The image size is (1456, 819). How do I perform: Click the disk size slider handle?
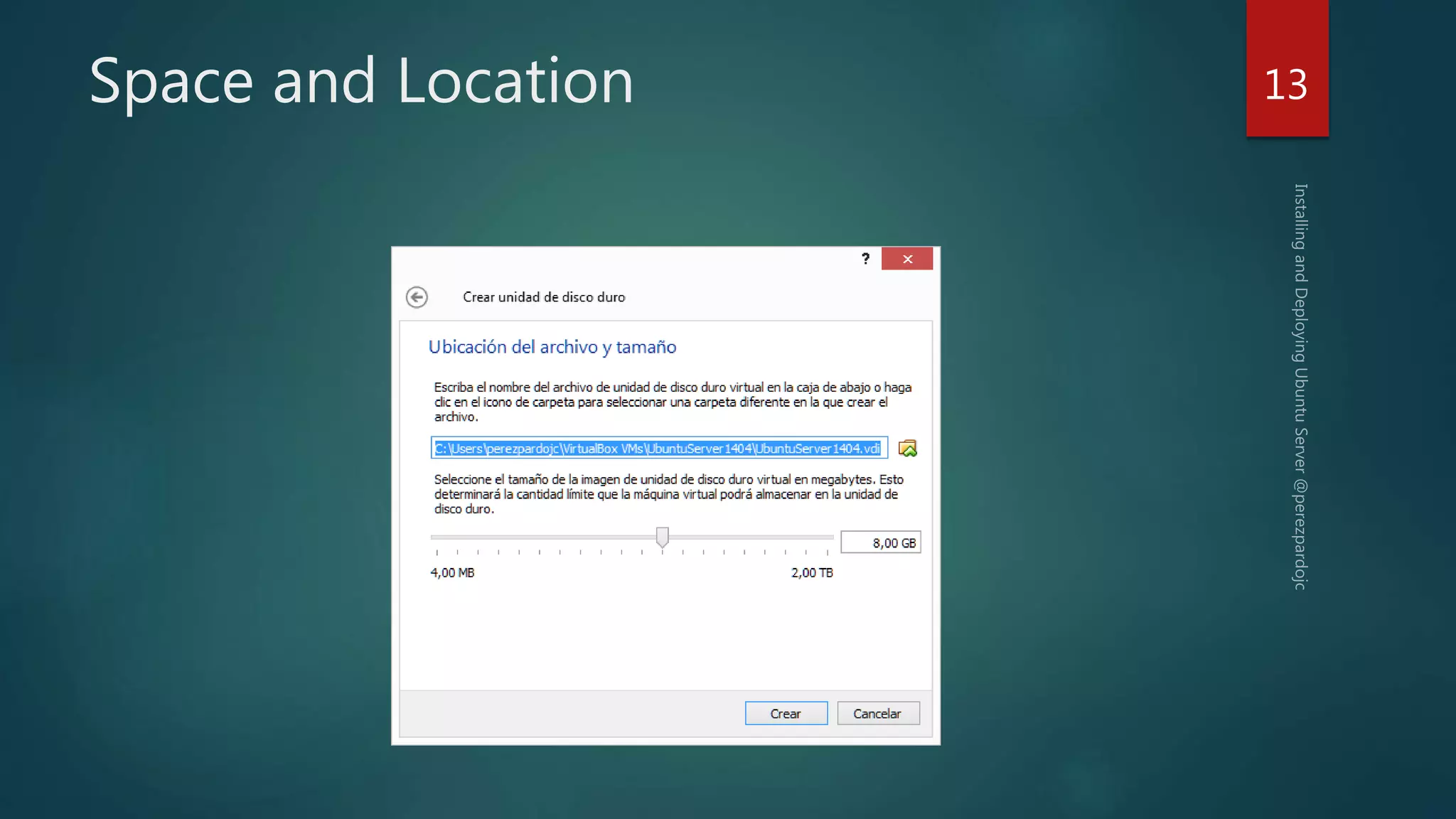click(x=662, y=537)
